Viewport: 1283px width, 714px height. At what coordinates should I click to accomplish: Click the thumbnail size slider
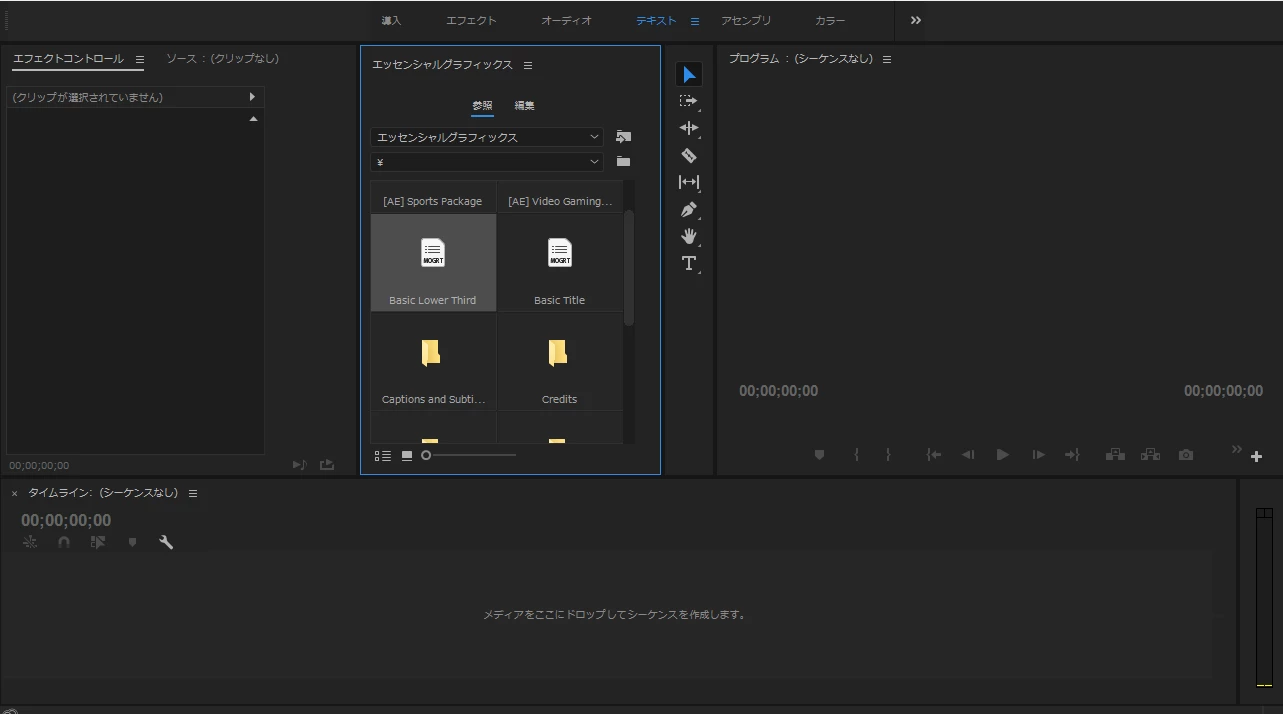coord(469,455)
